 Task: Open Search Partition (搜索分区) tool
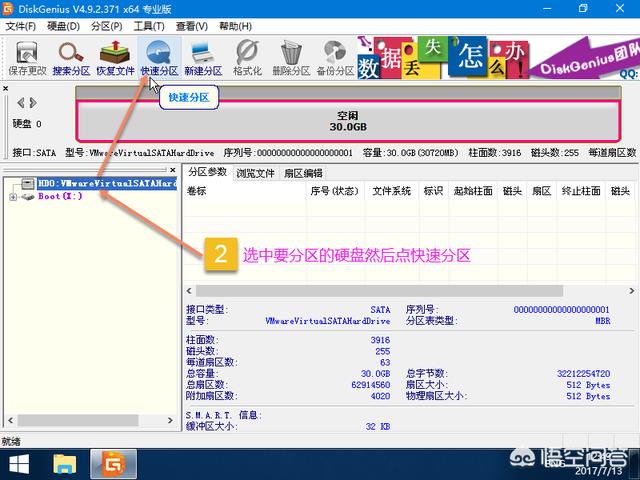coord(71,58)
